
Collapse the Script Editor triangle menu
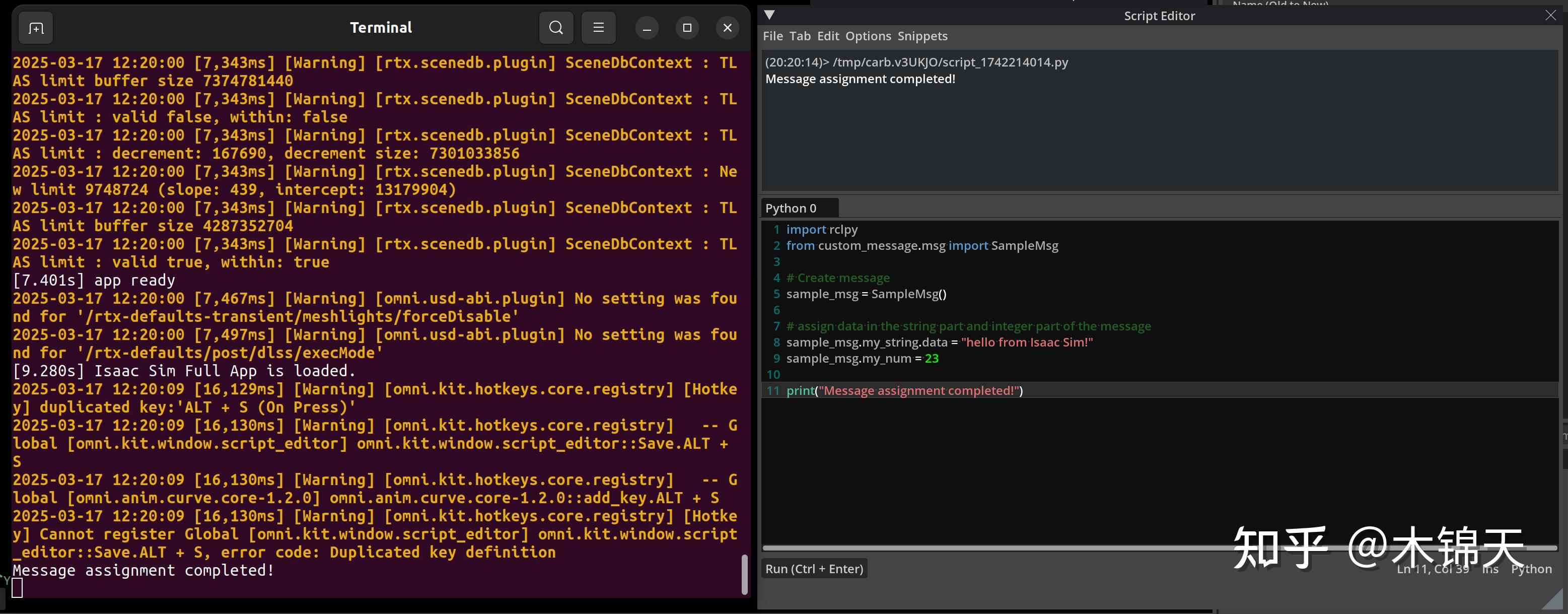point(769,15)
